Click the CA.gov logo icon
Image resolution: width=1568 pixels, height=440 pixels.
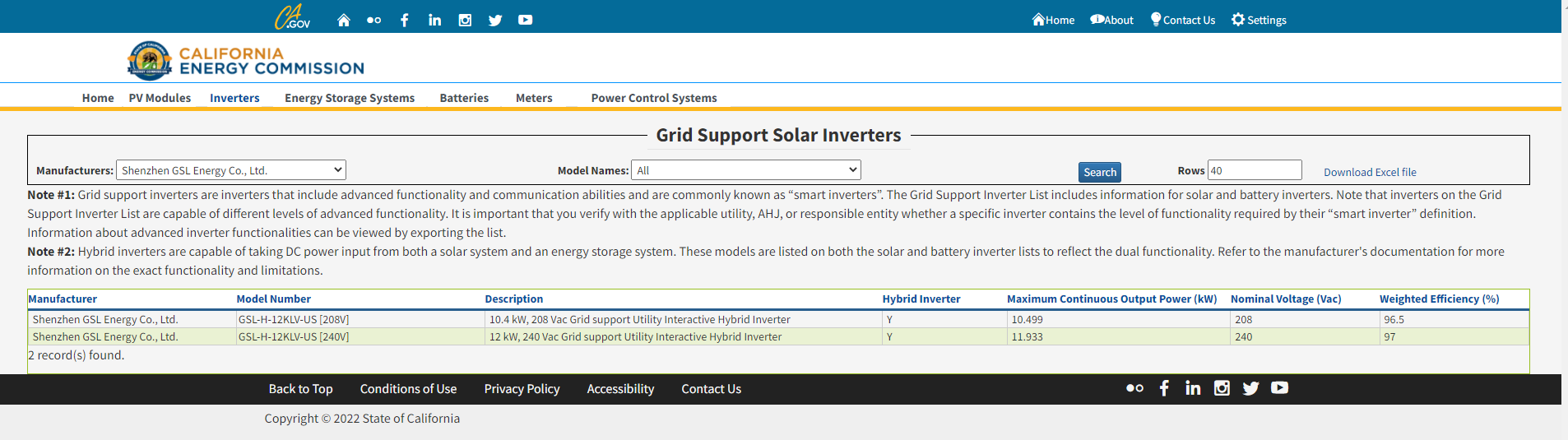pos(292,17)
